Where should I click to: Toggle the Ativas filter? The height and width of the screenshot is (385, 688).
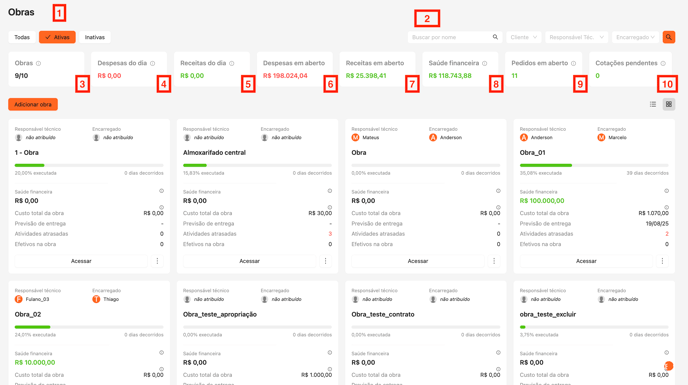click(57, 37)
